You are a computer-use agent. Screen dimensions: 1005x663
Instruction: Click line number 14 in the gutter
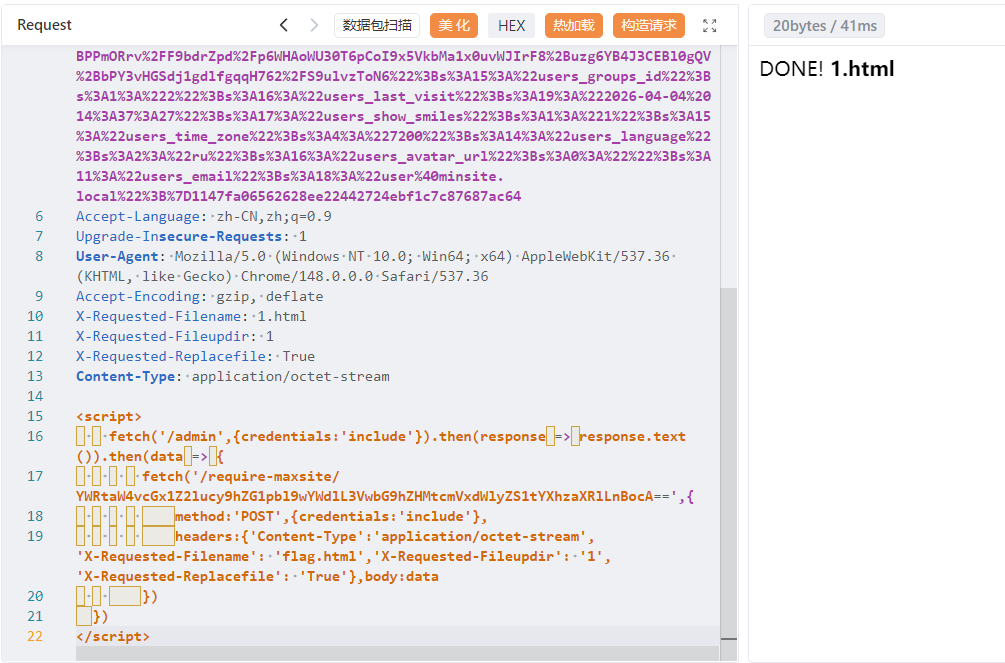click(35, 396)
